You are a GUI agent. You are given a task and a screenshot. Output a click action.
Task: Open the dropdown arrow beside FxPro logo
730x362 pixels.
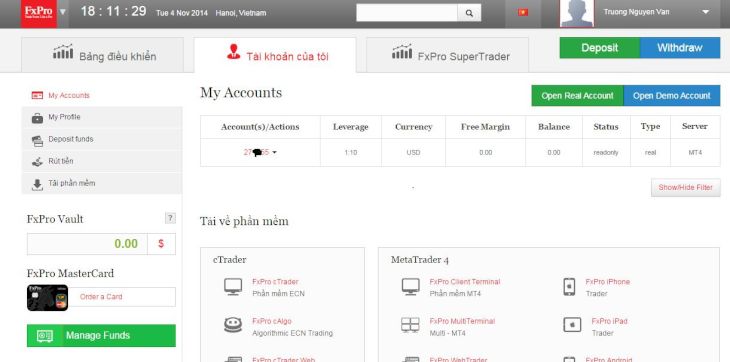pyautogui.click(x=63, y=12)
